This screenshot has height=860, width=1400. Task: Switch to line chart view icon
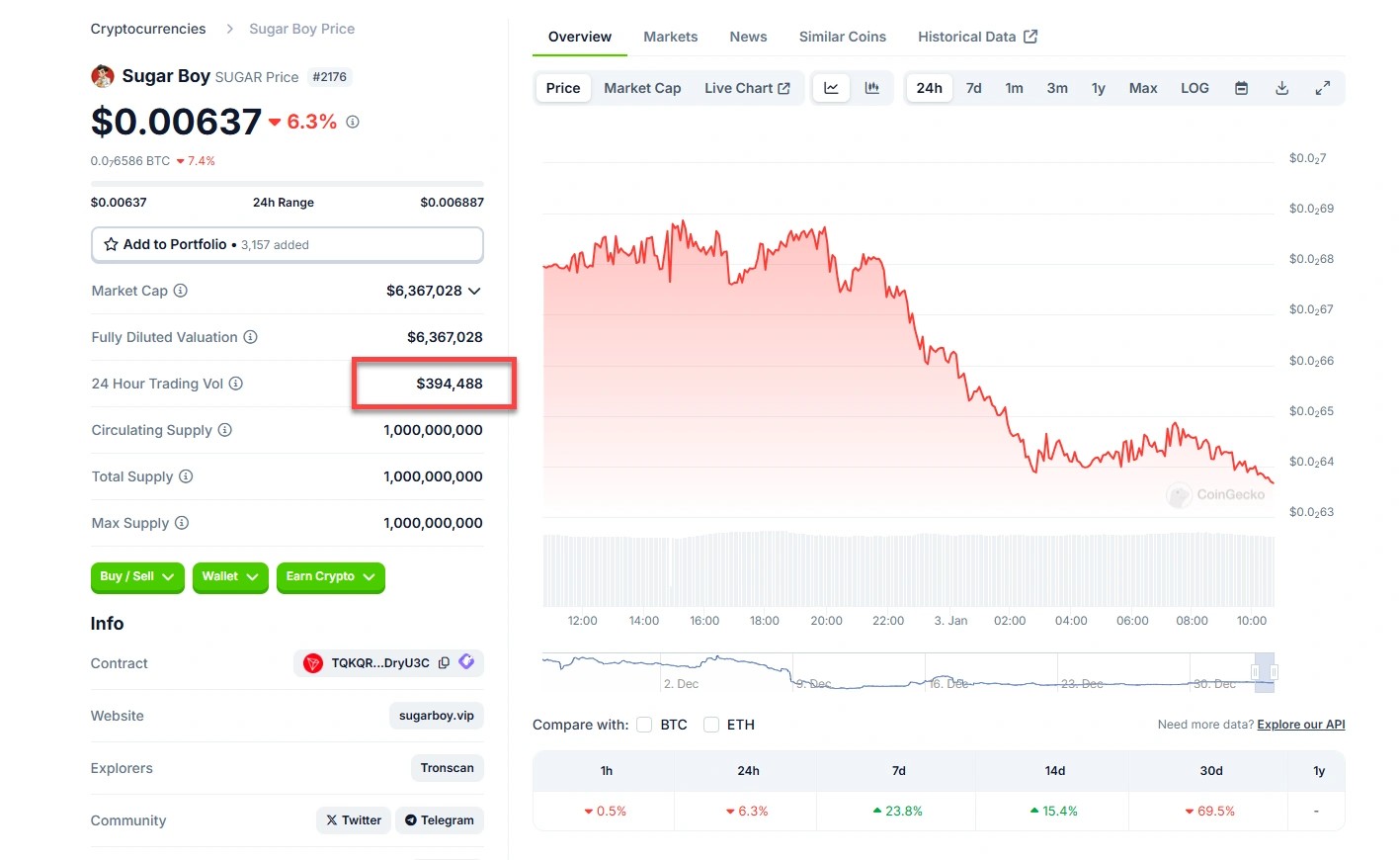831,88
